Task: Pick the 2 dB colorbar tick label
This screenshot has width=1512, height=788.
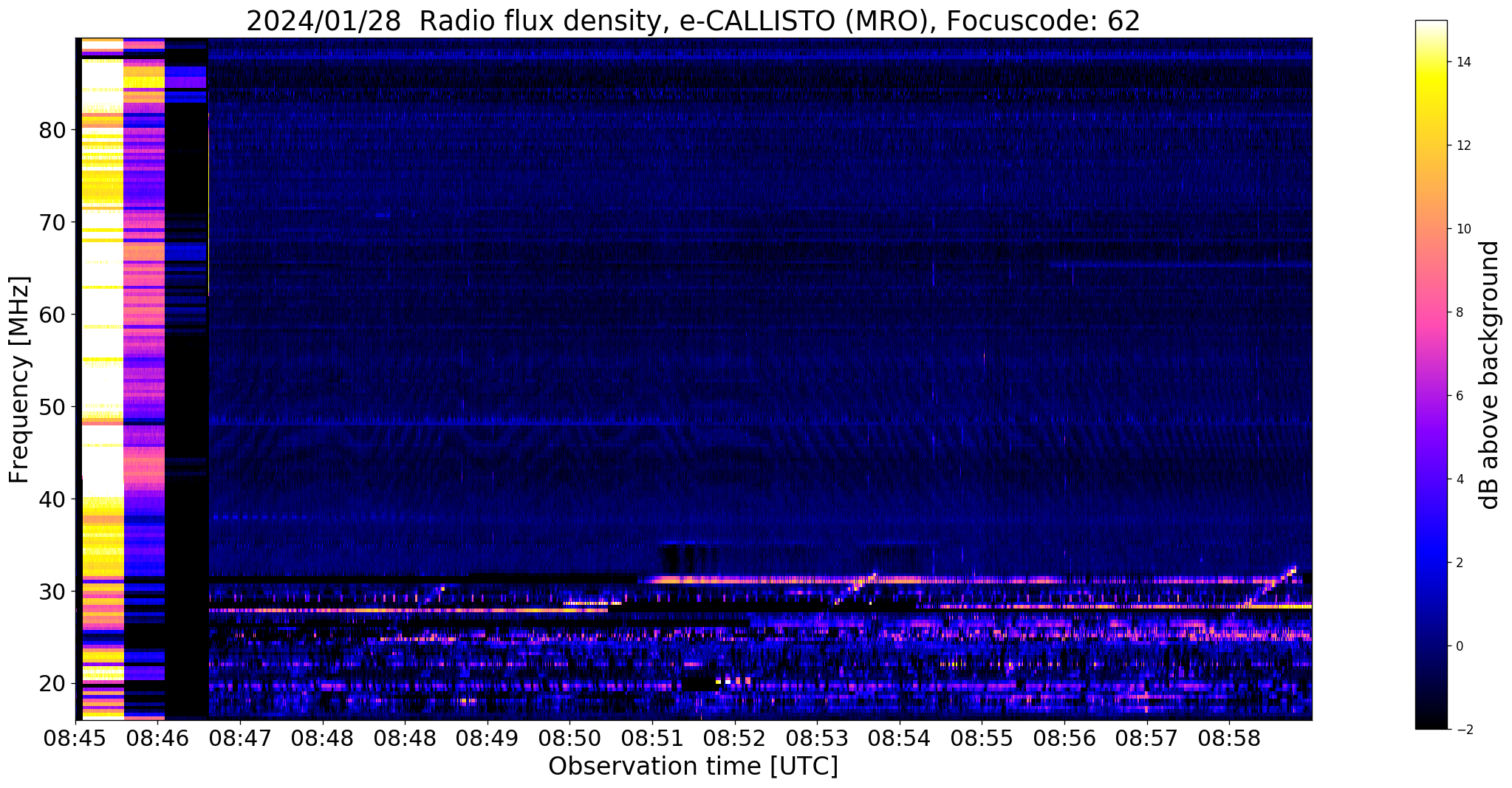Action: click(x=1459, y=563)
